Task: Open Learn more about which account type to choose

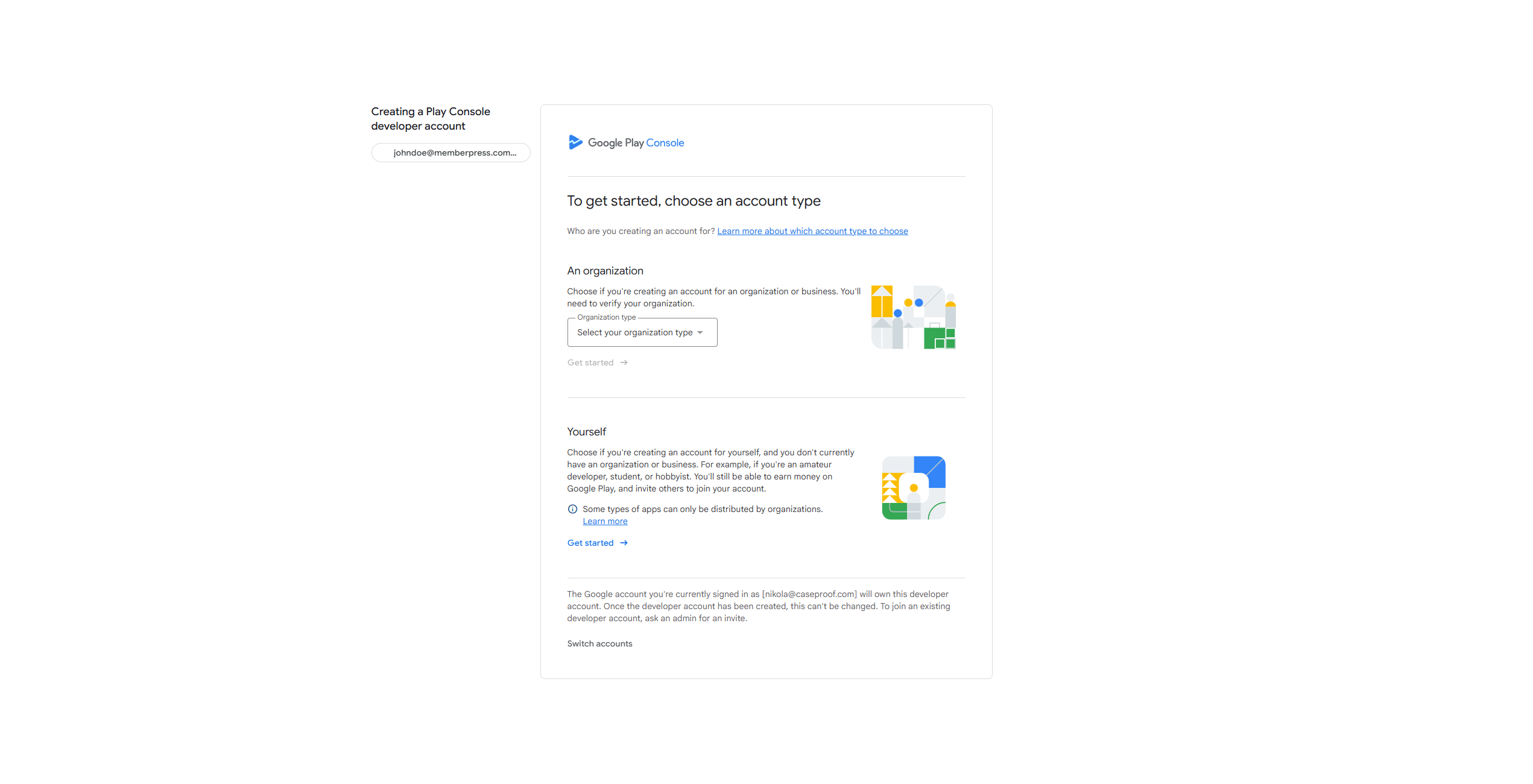Action: [x=812, y=231]
